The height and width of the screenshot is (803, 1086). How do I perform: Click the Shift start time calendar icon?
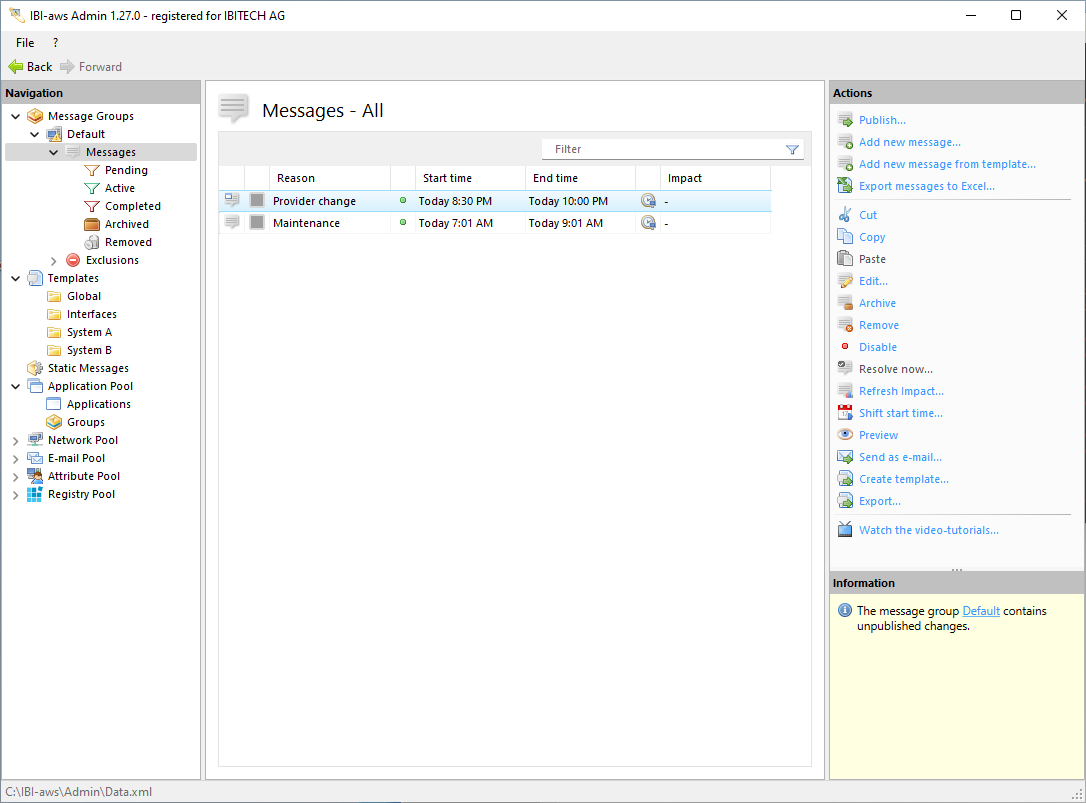845,413
